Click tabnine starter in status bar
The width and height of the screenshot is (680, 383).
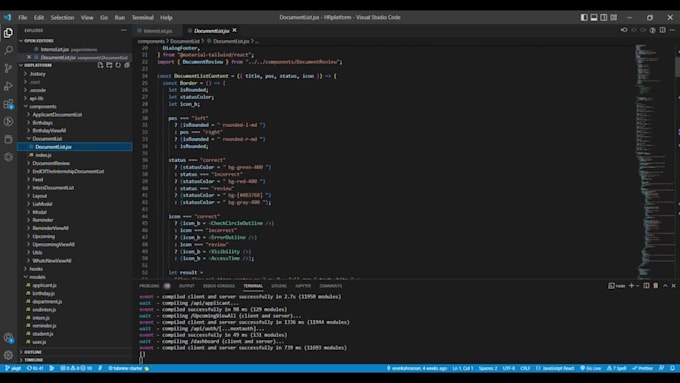click(128, 368)
